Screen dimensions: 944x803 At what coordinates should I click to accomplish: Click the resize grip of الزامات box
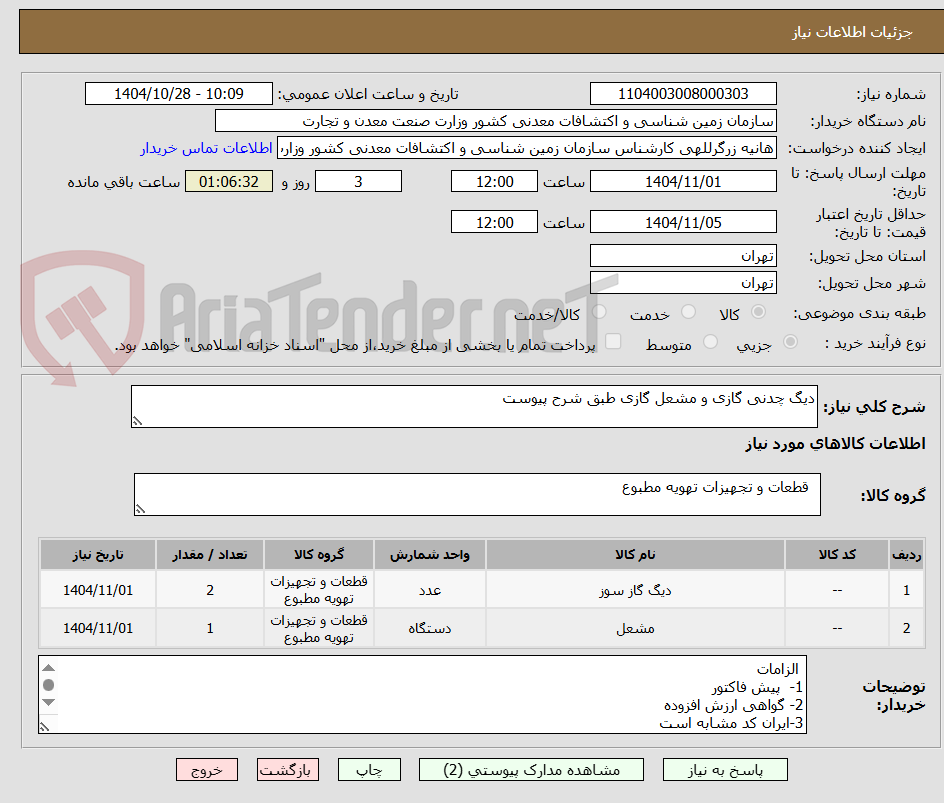pyautogui.click(x=44, y=726)
